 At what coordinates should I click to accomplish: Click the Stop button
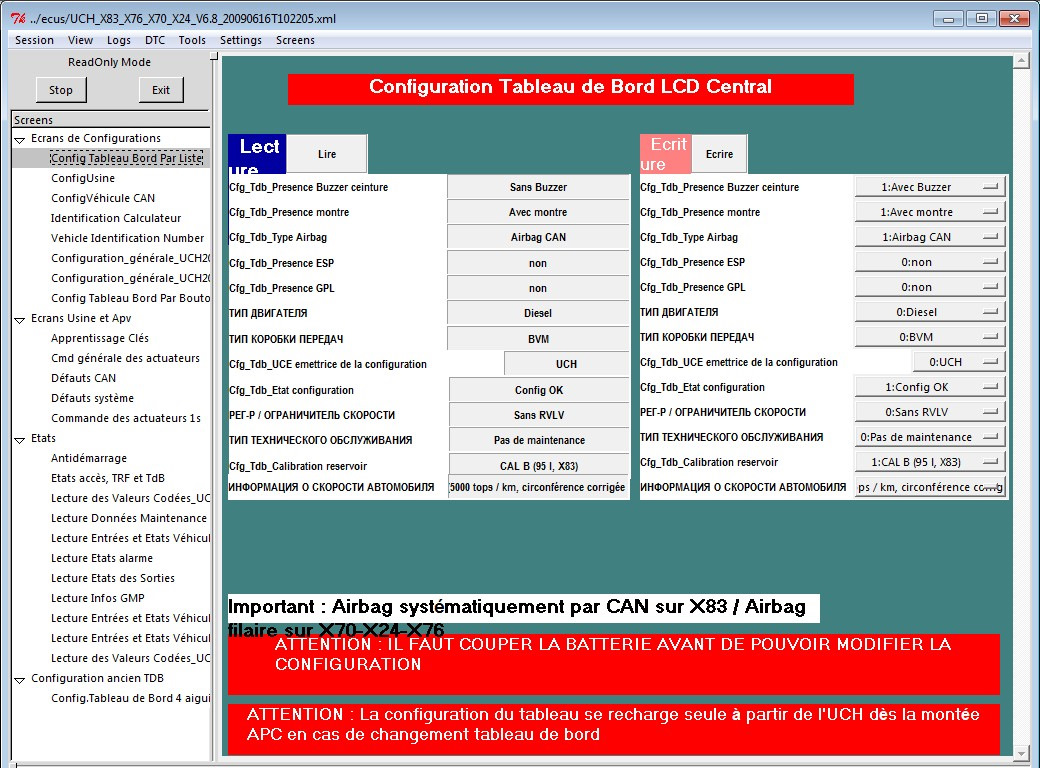pyautogui.click(x=60, y=90)
